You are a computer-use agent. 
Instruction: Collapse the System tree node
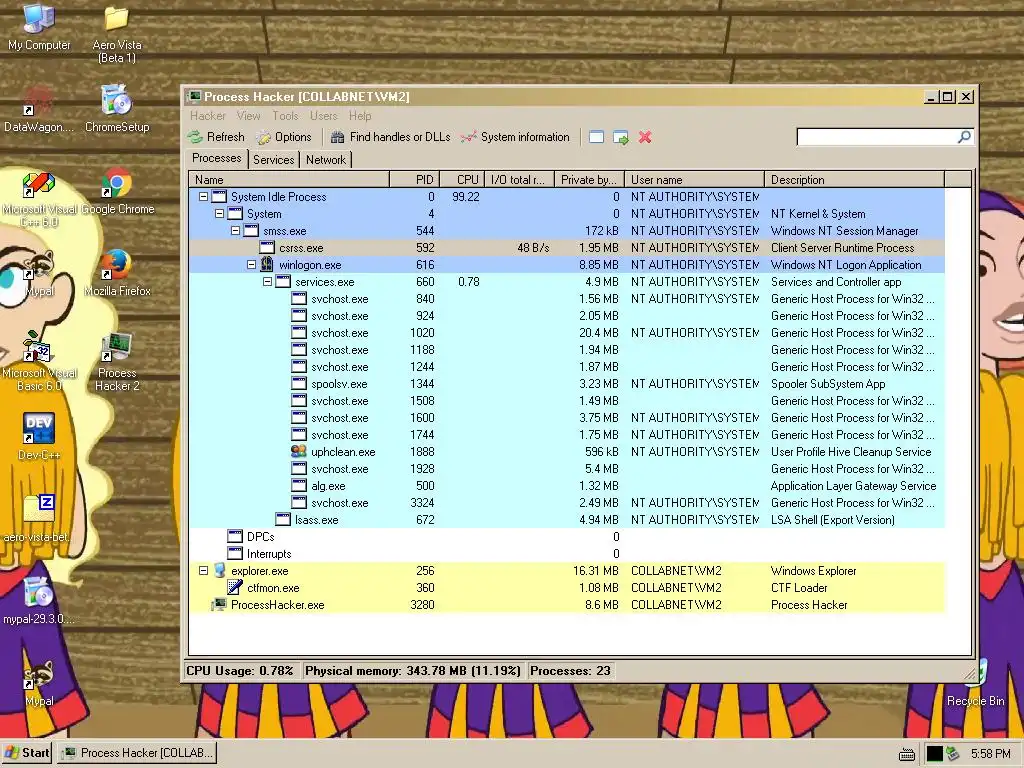[219, 214]
